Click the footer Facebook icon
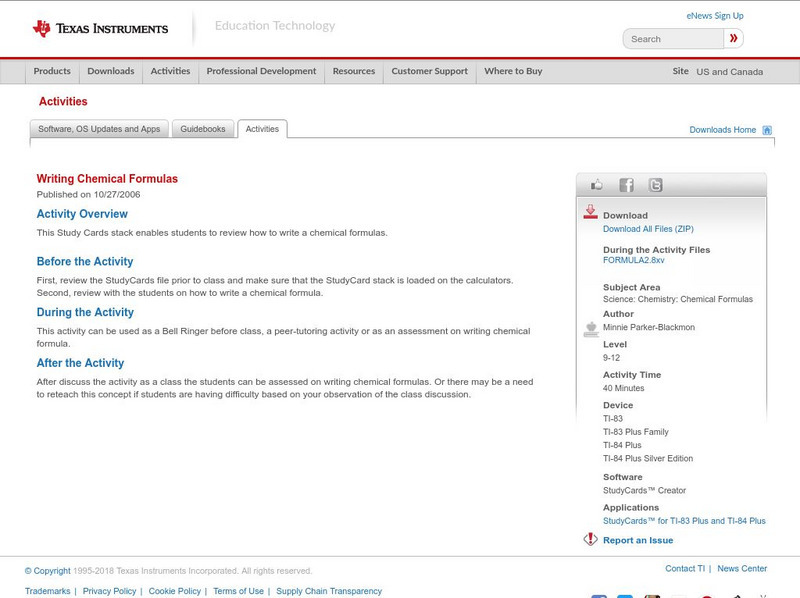The height and width of the screenshot is (598, 800). [x=598, y=595]
